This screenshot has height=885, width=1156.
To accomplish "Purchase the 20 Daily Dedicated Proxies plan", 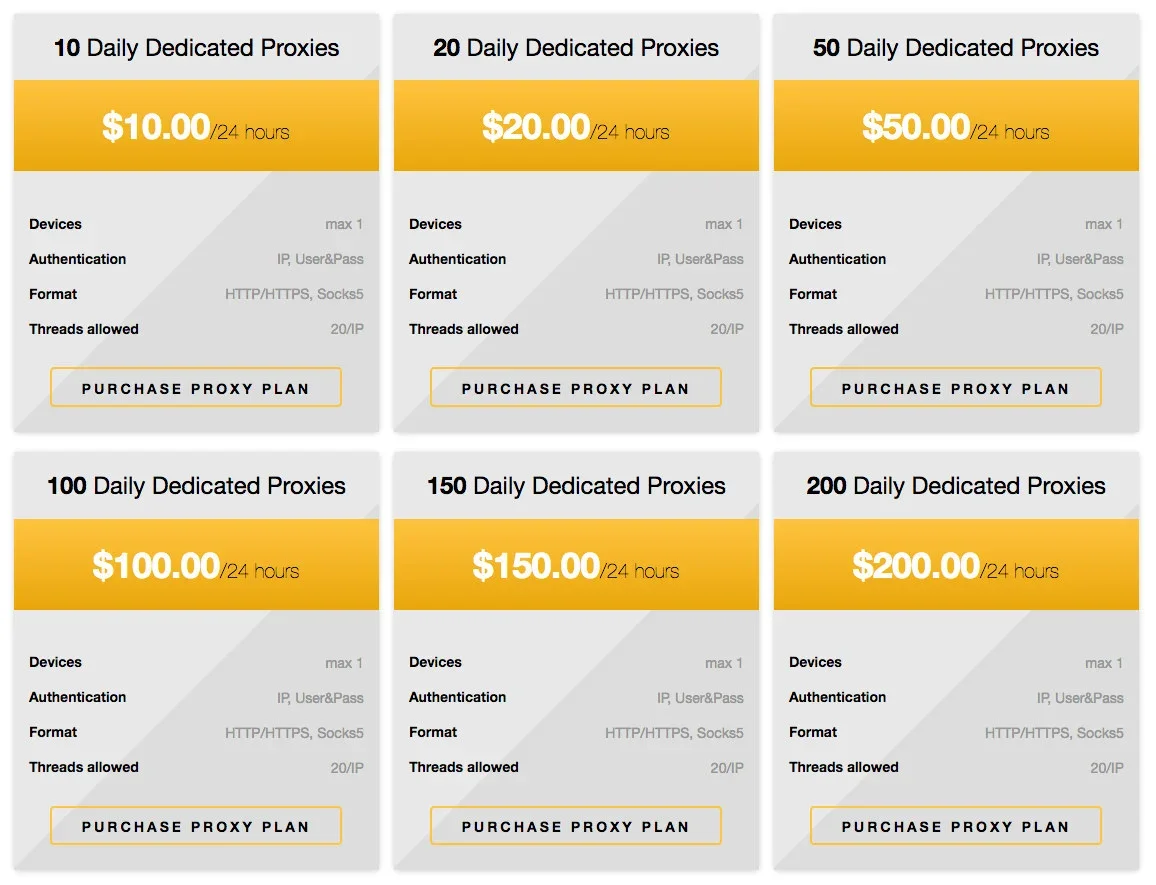I will [576, 388].
